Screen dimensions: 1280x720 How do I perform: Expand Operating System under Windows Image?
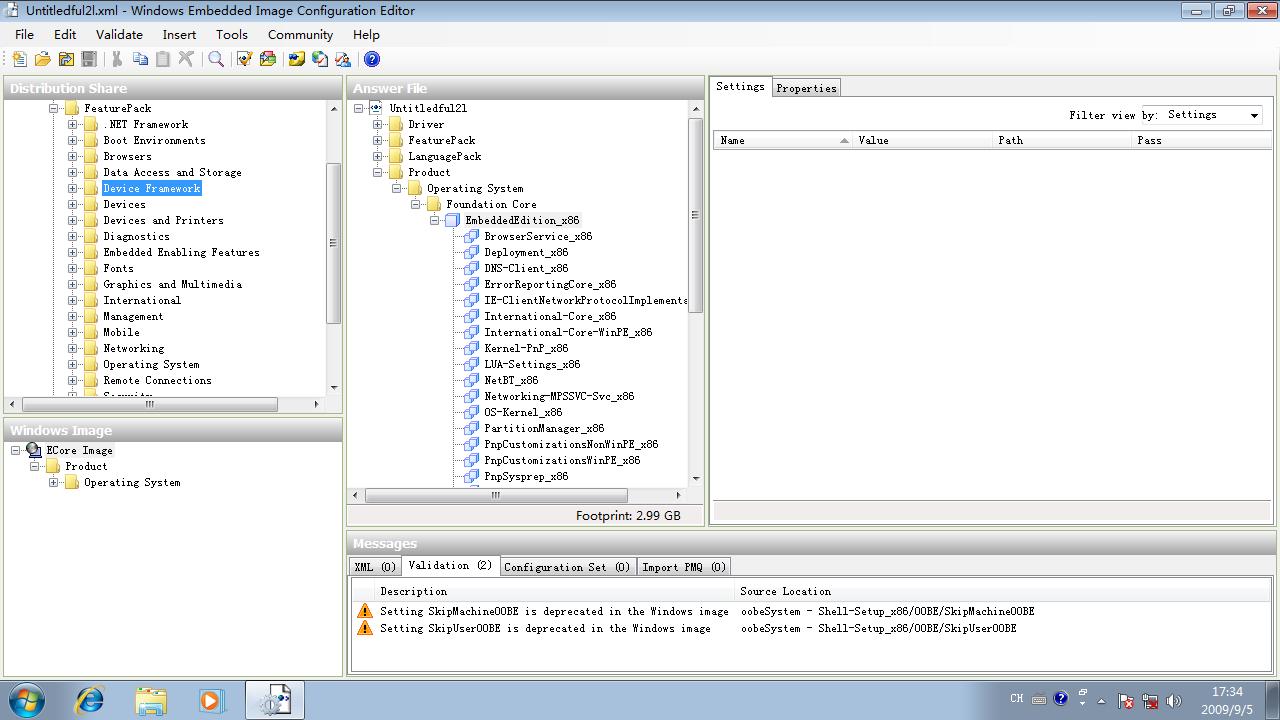coord(53,483)
